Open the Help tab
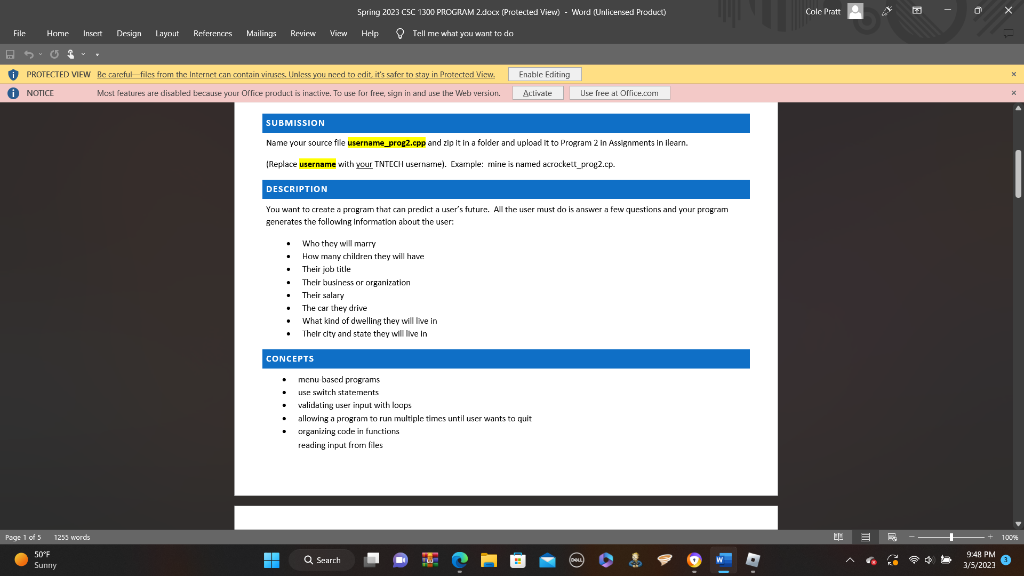Image resolution: width=1024 pixels, height=576 pixels. click(370, 33)
